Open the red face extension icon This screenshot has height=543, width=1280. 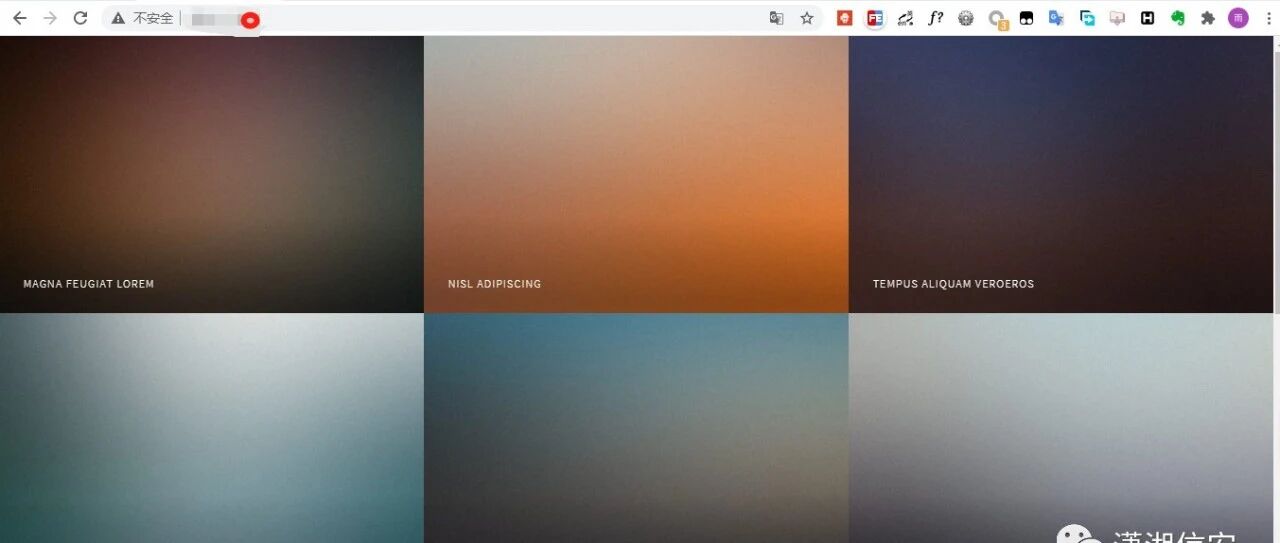click(x=845, y=18)
